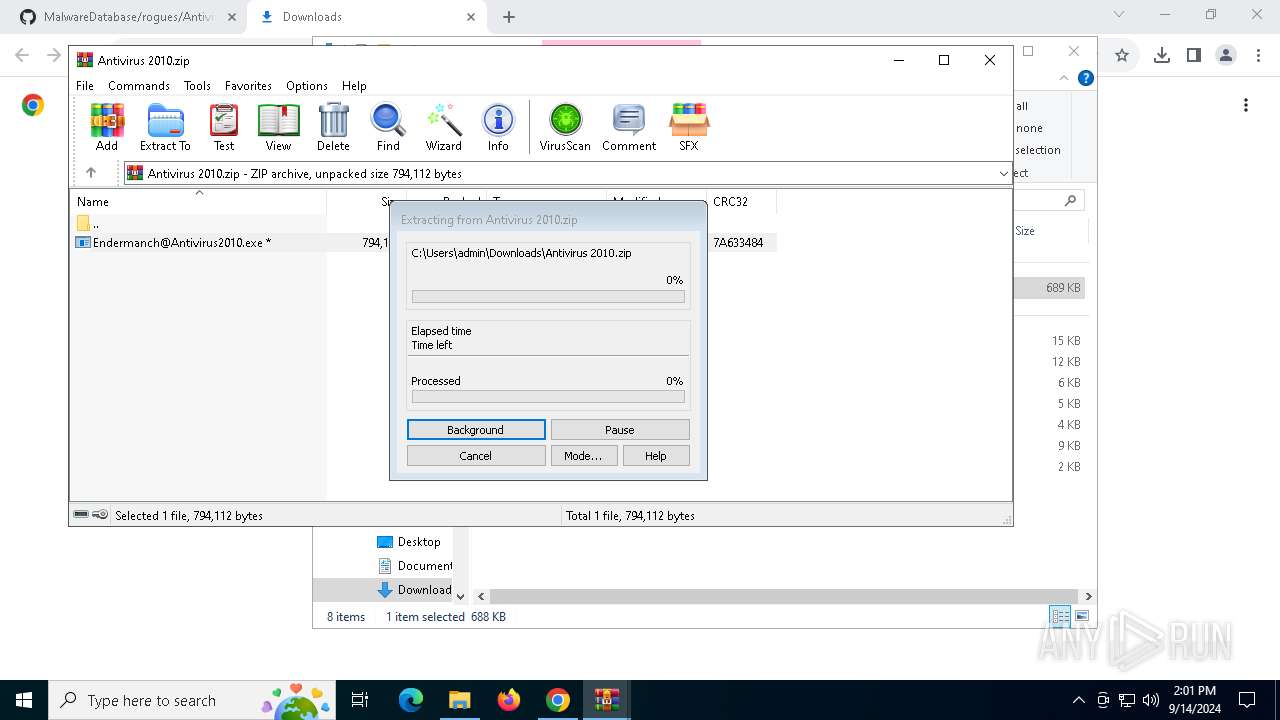Open the three-dot menu on downloads page
This screenshot has width=1280, height=720.
point(1246,105)
